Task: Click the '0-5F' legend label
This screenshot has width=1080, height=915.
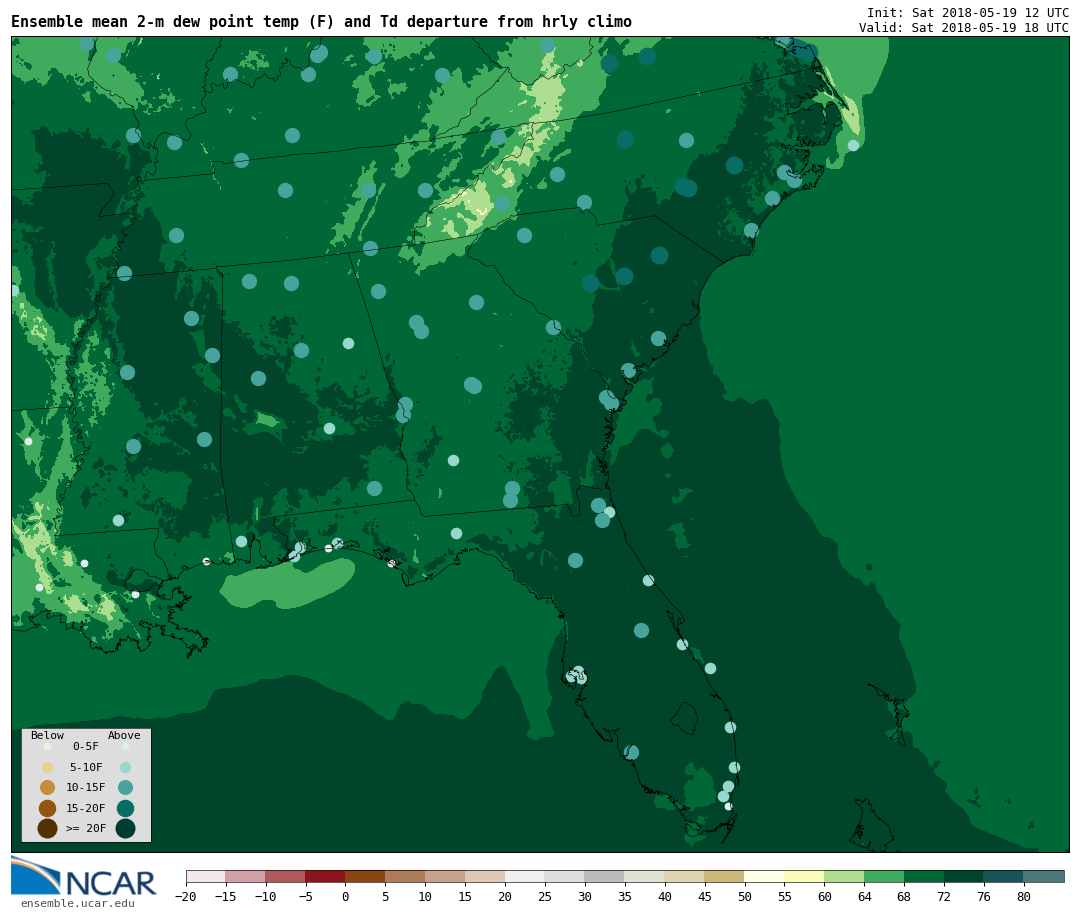Action: pyautogui.click(x=86, y=746)
